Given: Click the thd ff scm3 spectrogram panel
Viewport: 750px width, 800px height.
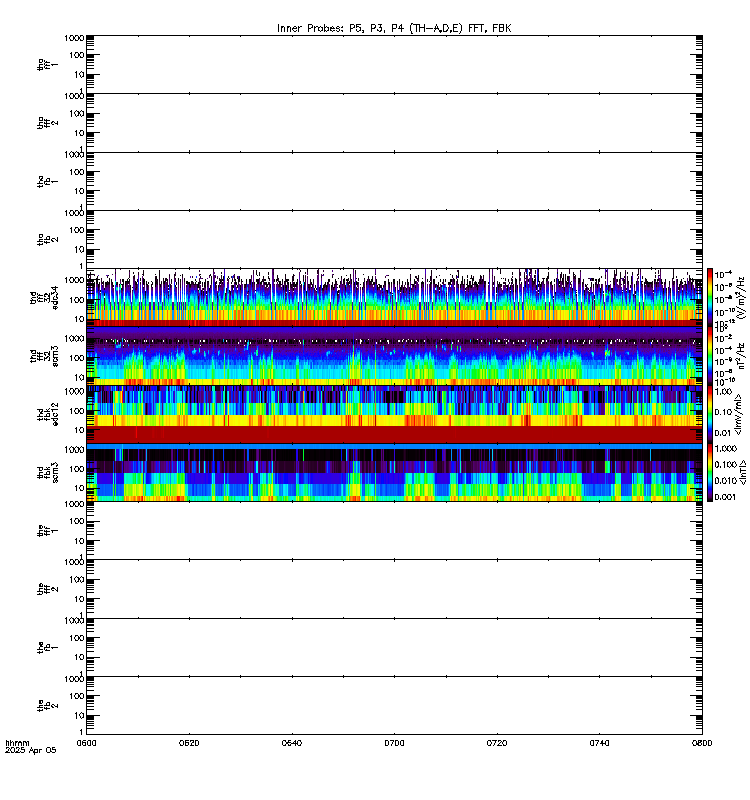Looking at the screenshot, I should (394, 356).
